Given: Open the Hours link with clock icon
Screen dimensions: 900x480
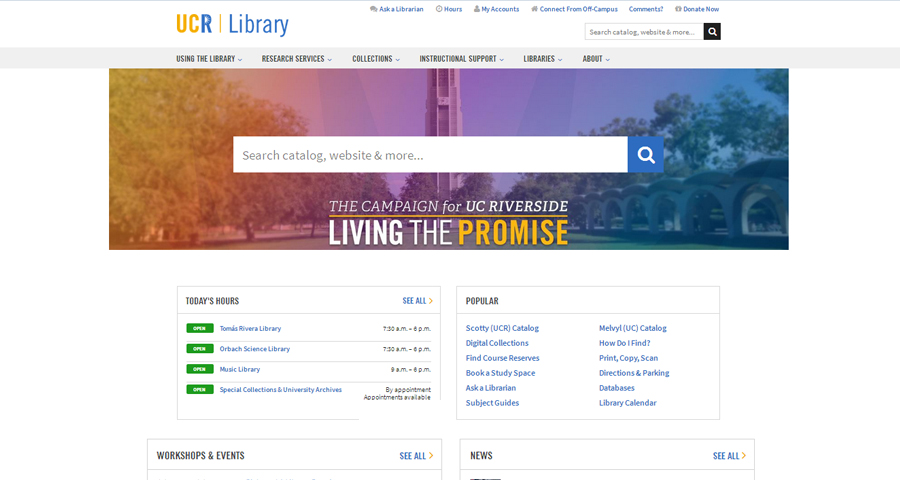Looking at the screenshot, I should [449, 9].
